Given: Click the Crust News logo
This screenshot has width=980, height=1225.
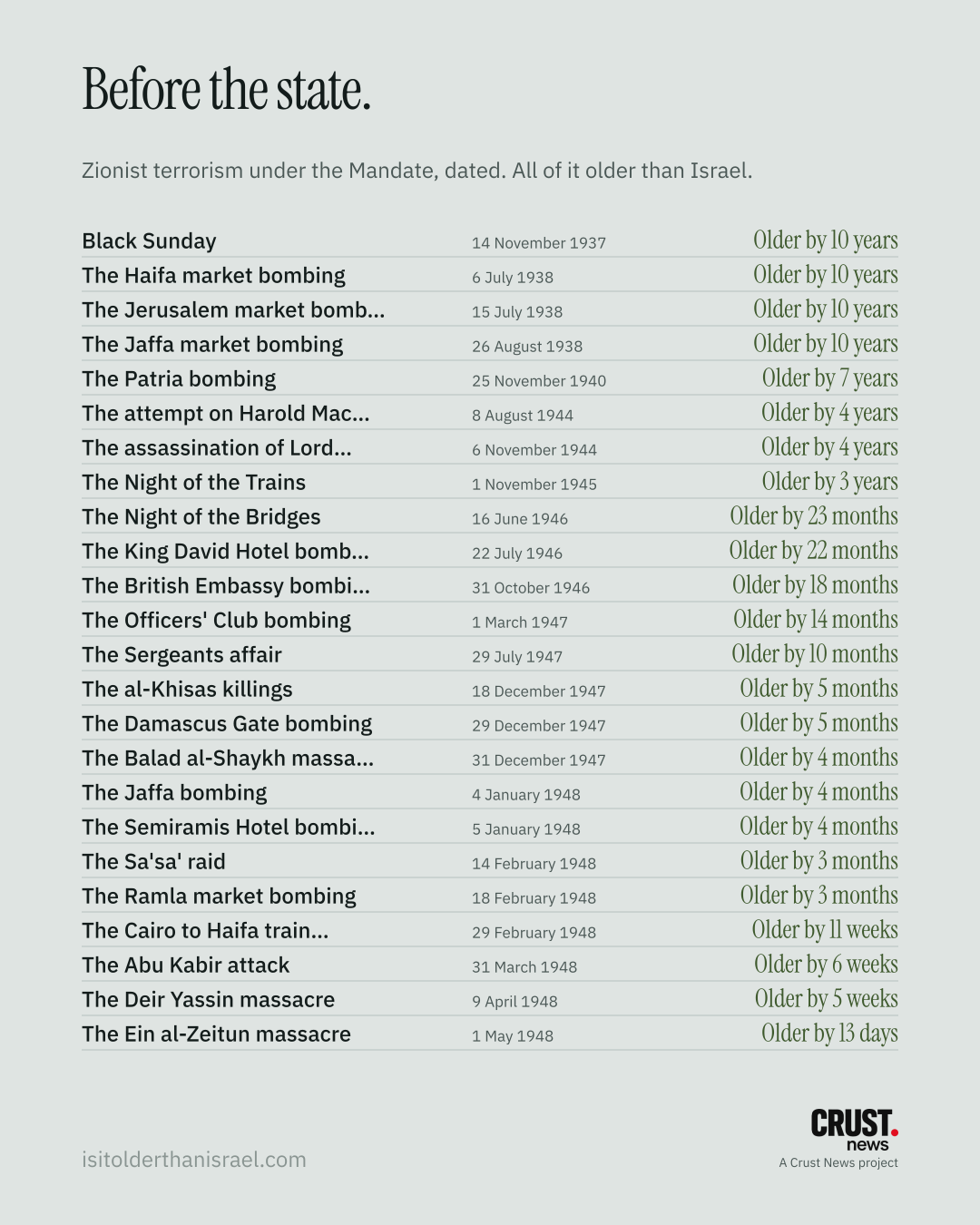Looking at the screenshot, I should coord(854,1130).
